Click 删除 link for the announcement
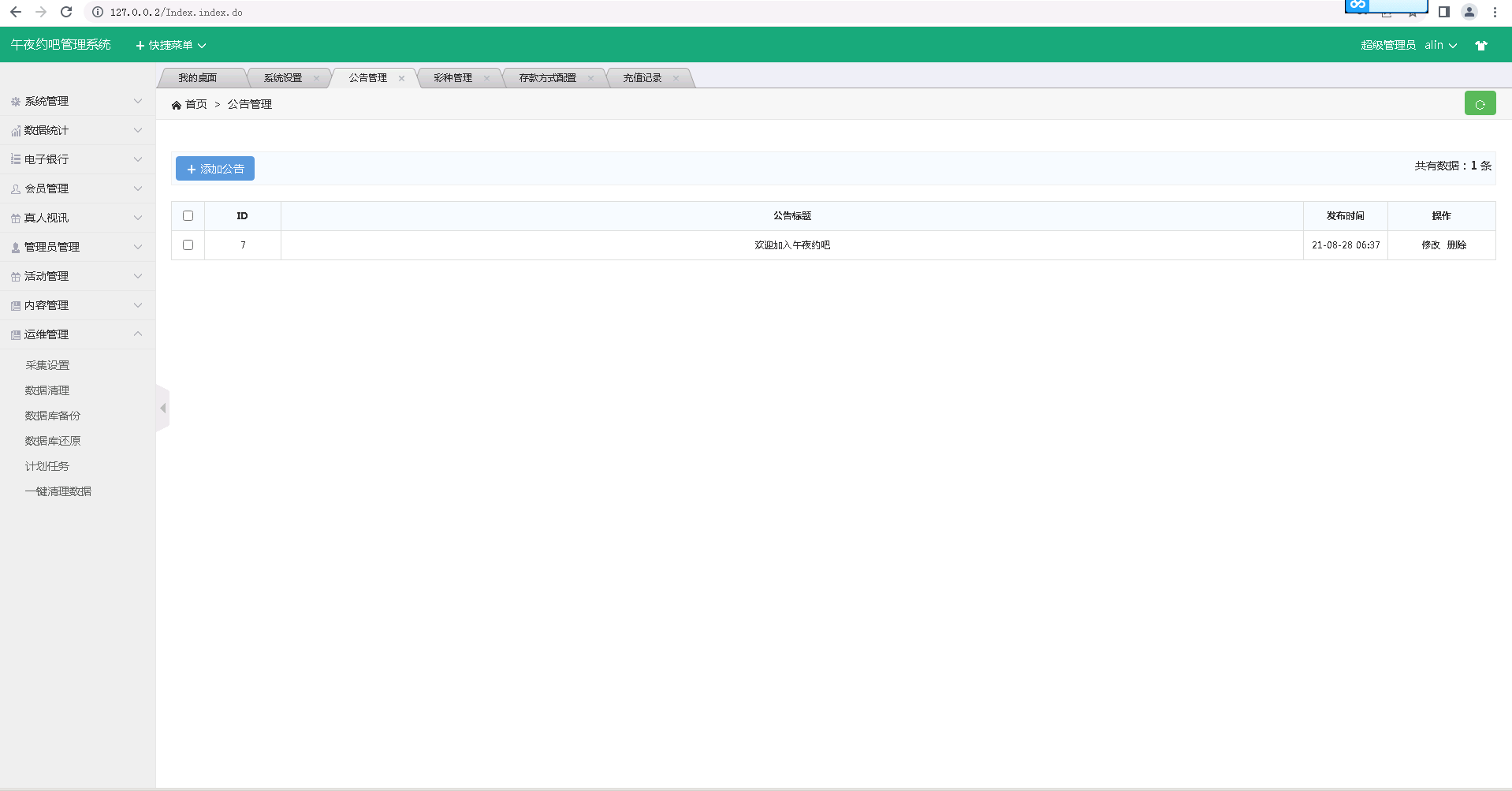The image size is (1512, 791). click(1456, 245)
